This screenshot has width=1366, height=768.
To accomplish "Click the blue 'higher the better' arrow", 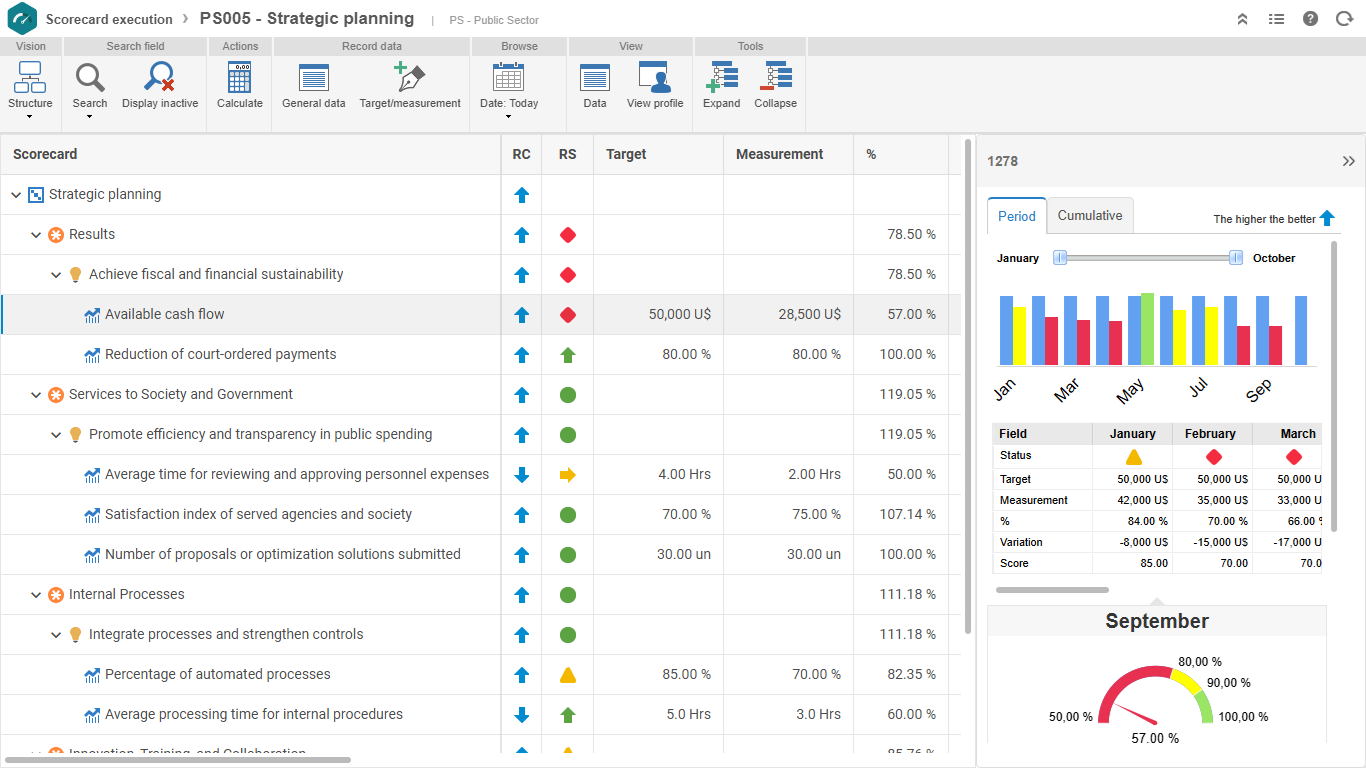I will (x=1327, y=218).
